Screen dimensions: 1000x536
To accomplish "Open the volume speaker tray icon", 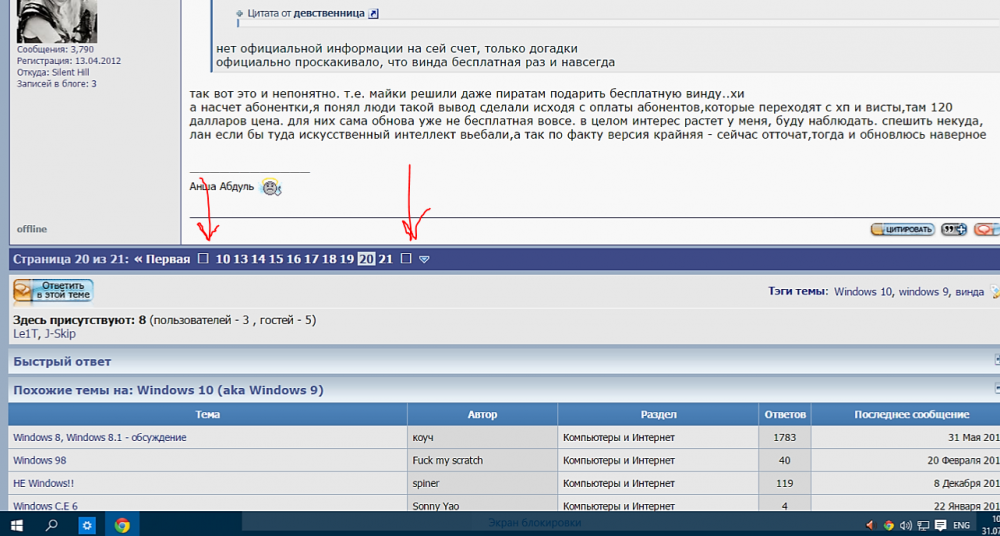I will [905, 526].
